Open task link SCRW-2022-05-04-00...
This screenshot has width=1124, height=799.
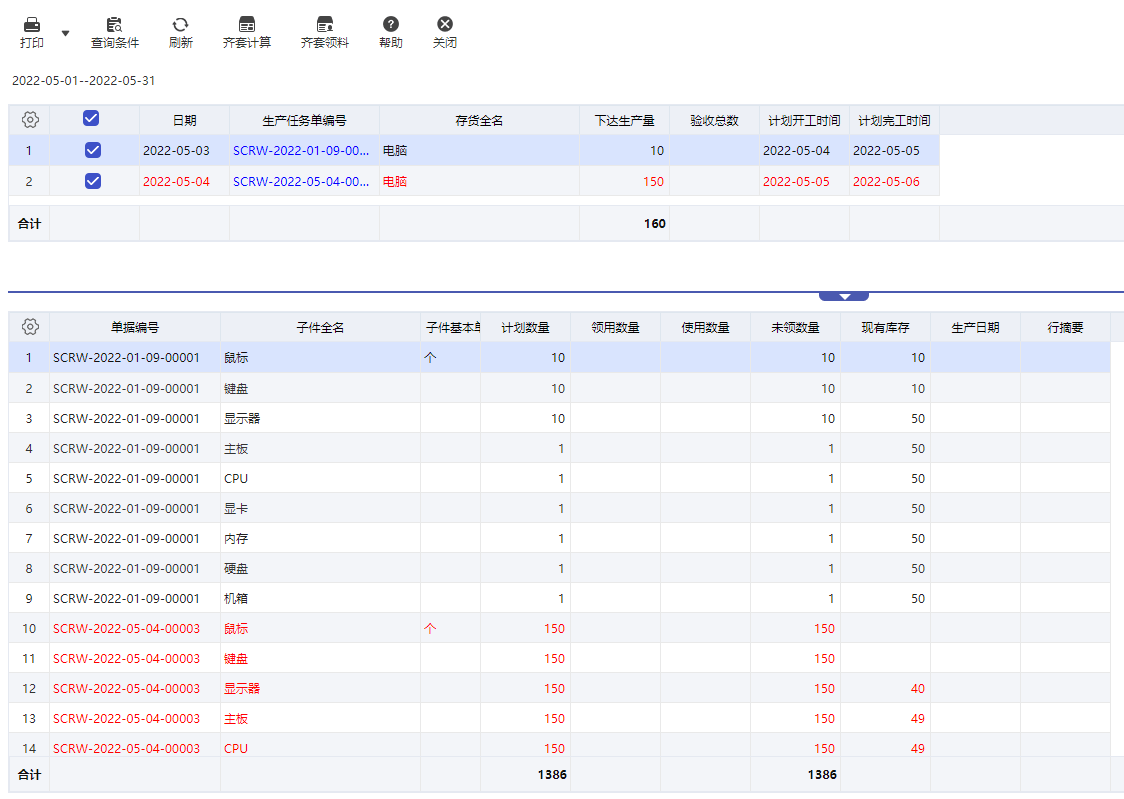point(301,182)
